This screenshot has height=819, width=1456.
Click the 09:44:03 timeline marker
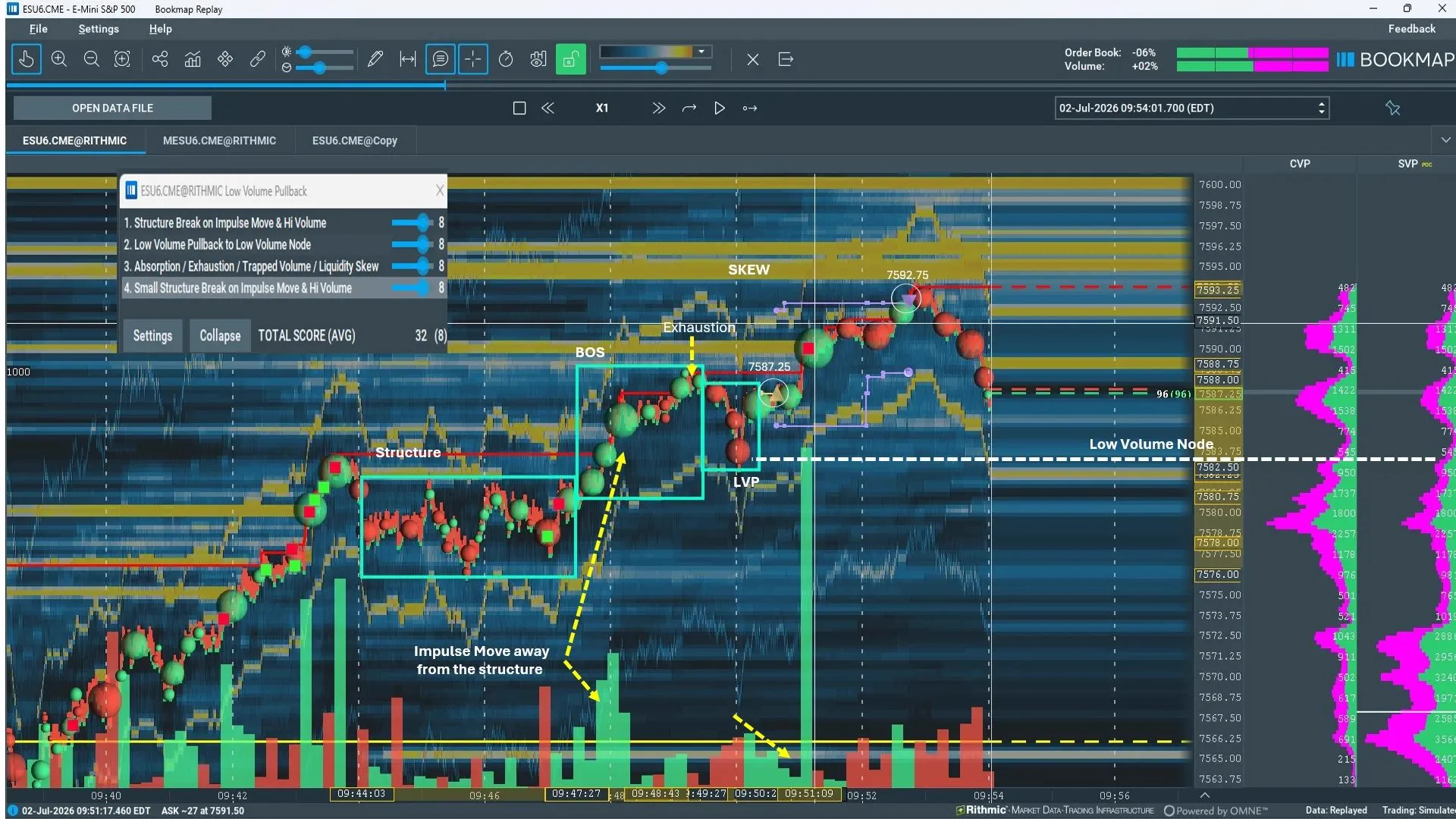pos(362,794)
